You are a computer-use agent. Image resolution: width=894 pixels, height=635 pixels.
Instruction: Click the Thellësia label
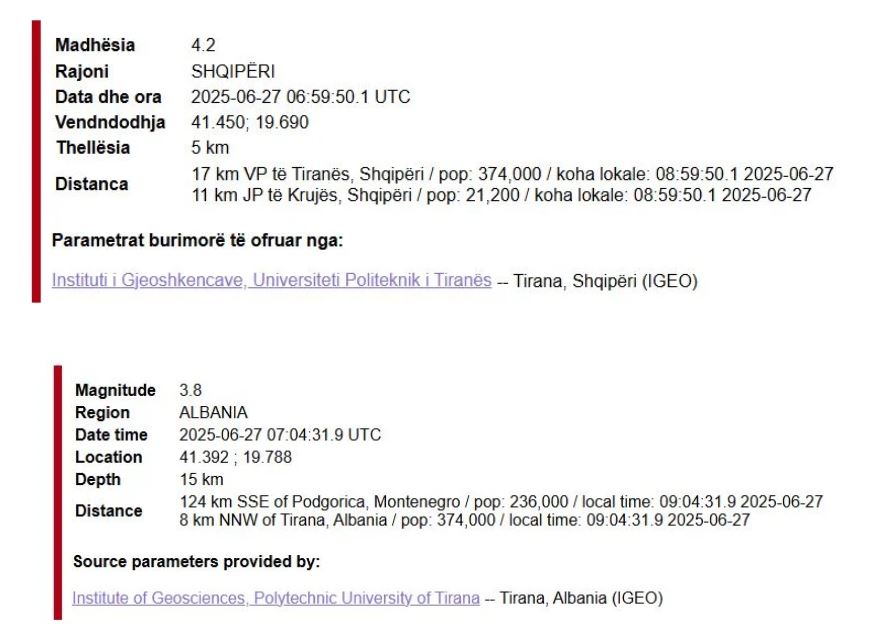[93, 148]
